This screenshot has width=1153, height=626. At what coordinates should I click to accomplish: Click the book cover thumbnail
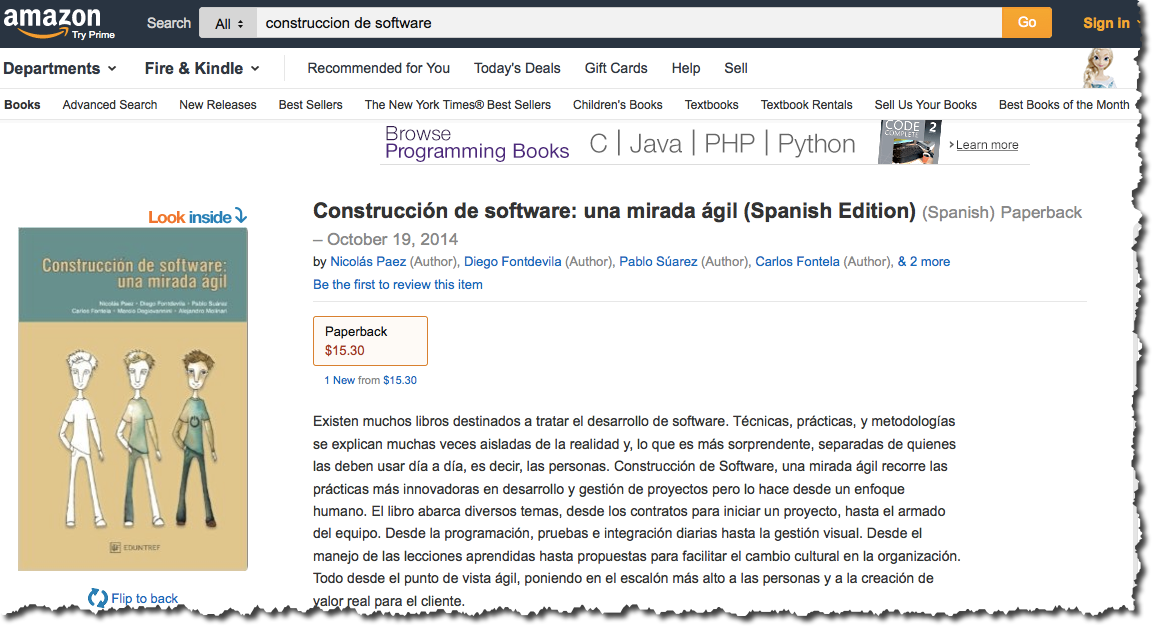(133, 399)
